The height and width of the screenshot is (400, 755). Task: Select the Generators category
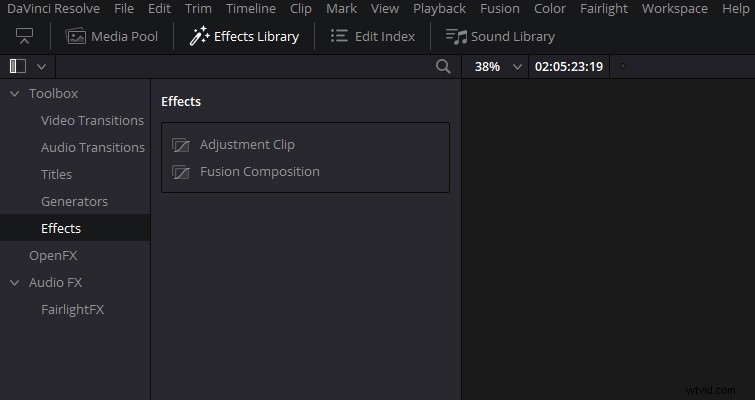click(x=74, y=201)
